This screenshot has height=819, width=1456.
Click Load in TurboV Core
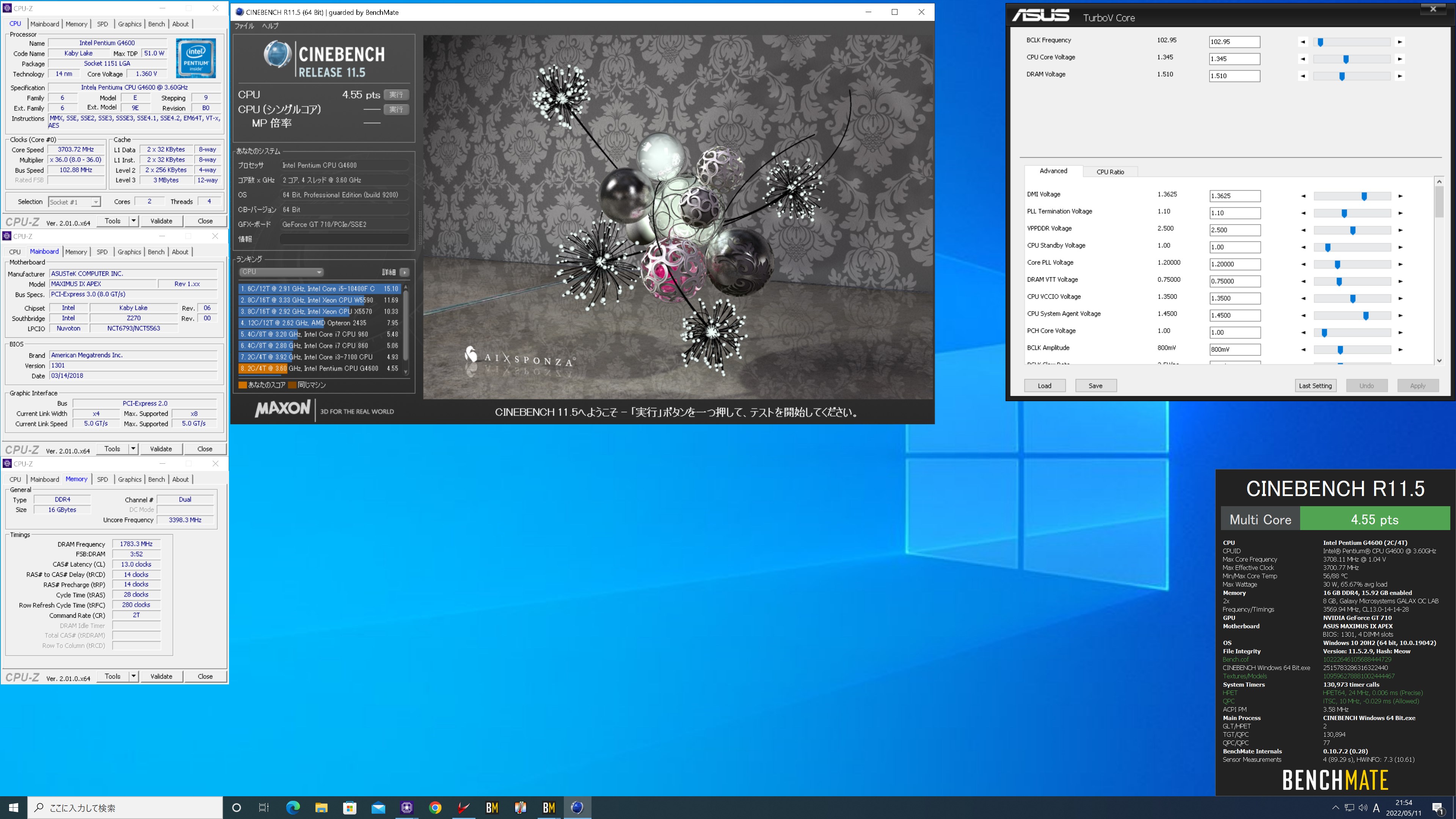(x=1045, y=386)
